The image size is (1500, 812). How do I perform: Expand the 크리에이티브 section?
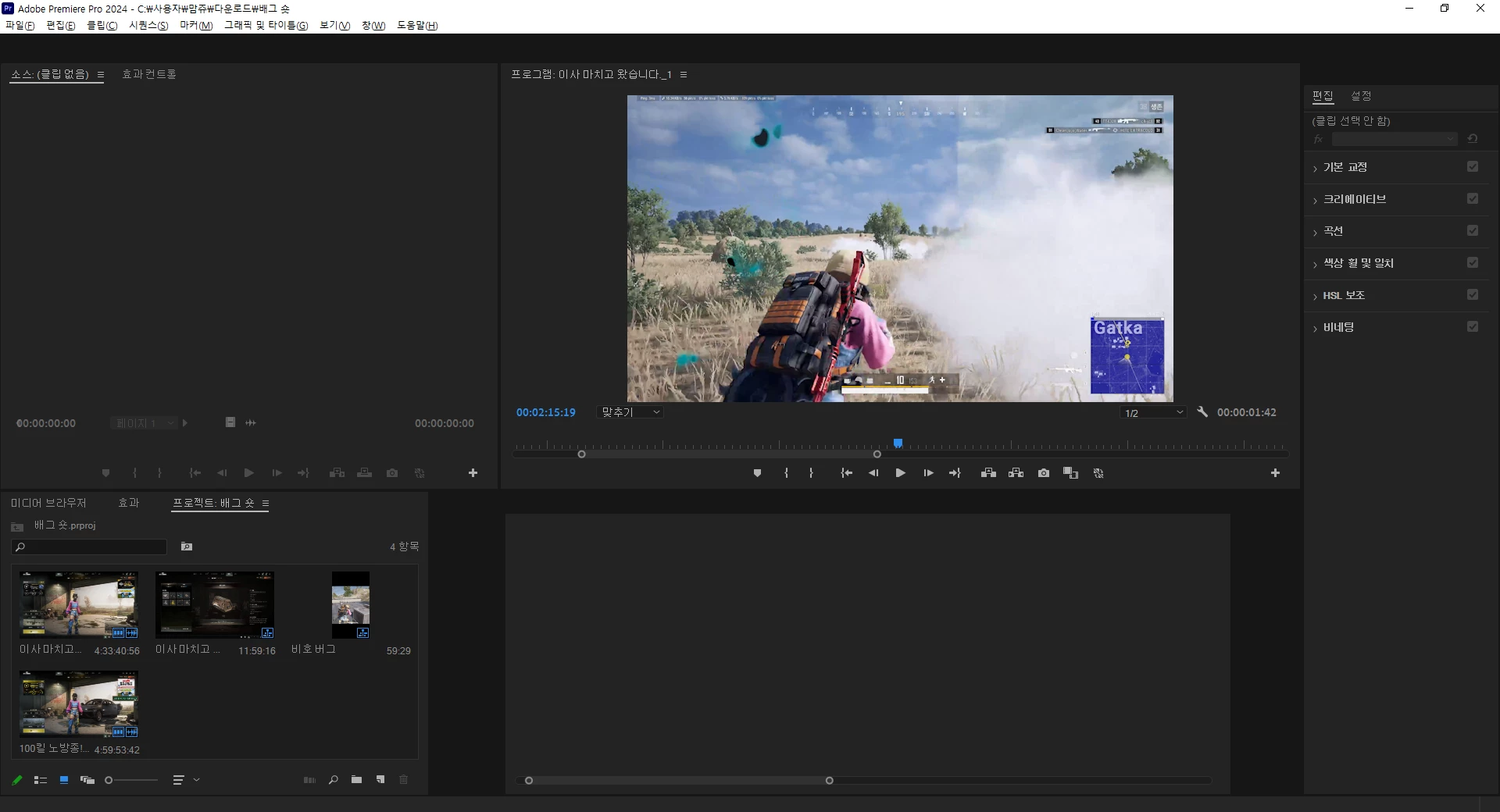[x=1315, y=201]
